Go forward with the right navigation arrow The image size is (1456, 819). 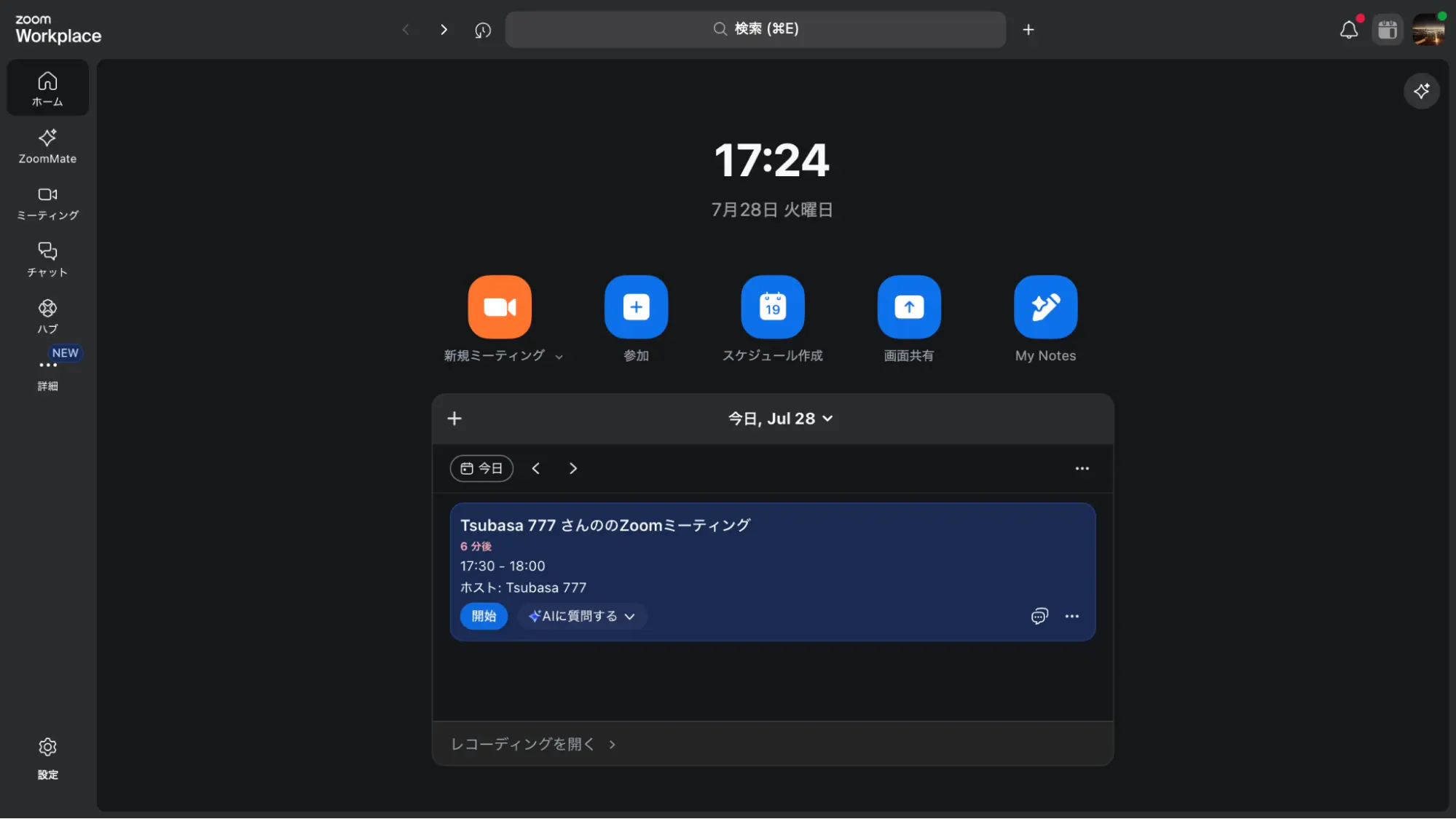pyautogui.click(x=444, y=29)
